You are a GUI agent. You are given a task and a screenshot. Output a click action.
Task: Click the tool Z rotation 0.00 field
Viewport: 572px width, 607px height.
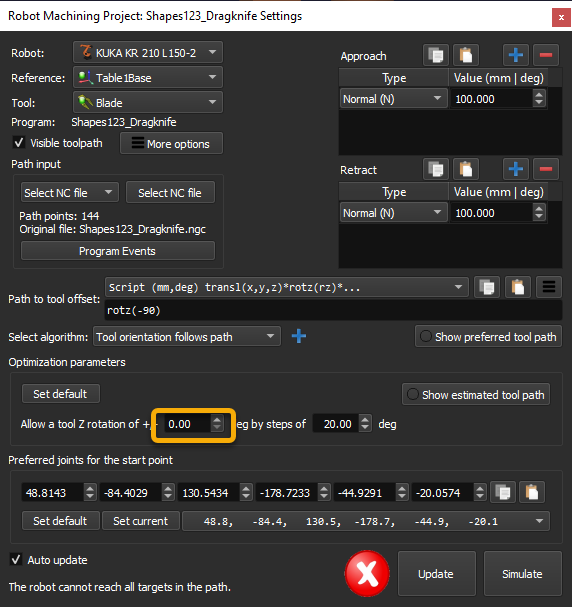tap(187, 424)
